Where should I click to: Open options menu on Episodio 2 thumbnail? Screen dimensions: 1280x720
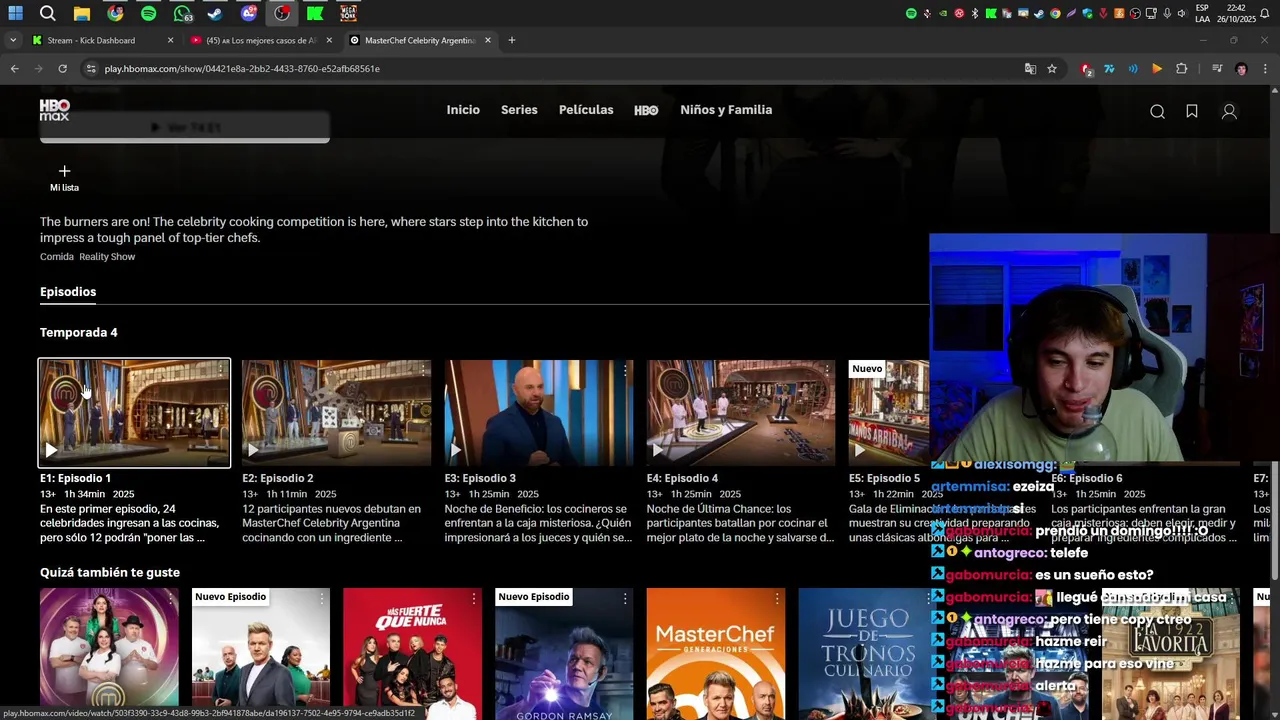point(423,371)
